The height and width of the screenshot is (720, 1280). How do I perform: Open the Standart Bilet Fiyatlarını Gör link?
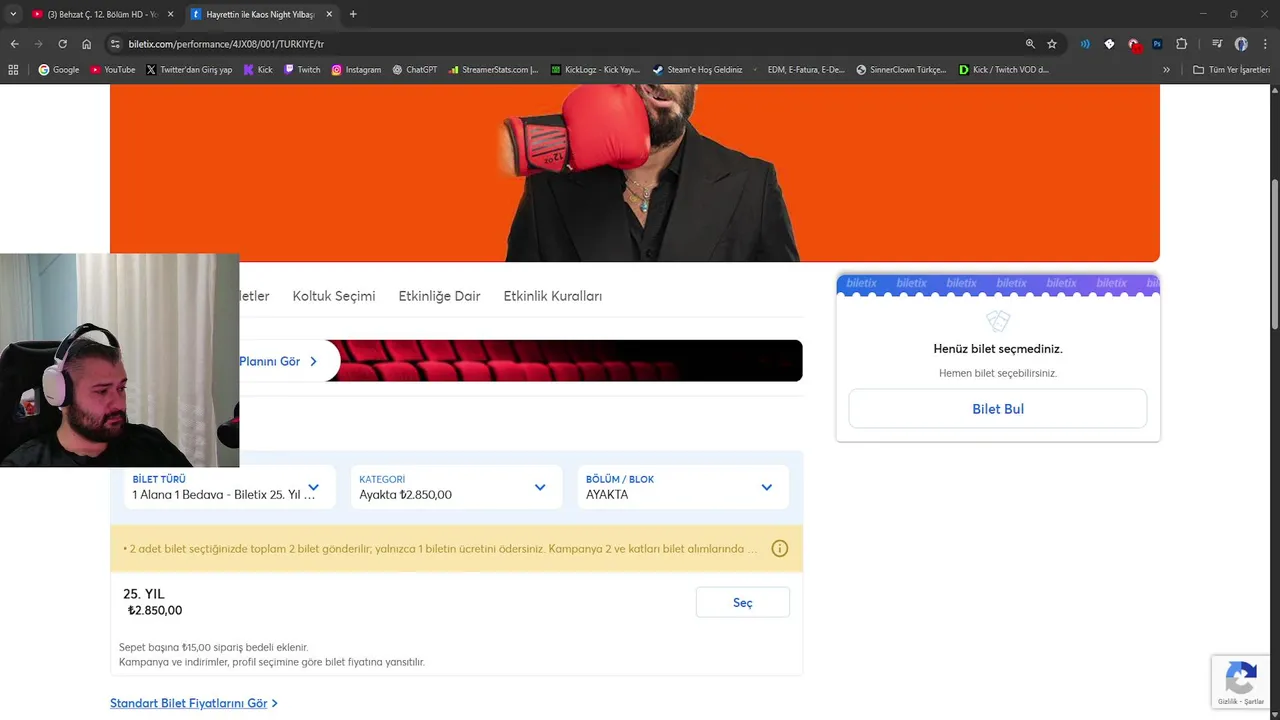pos(194,704)
